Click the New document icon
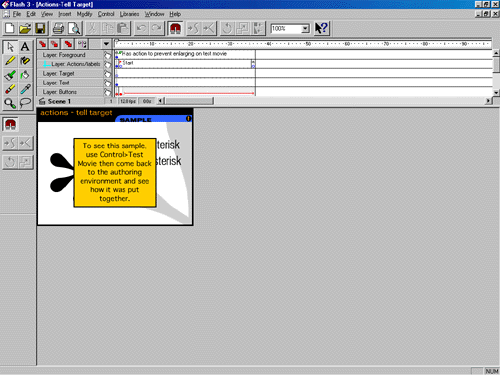The image size is (500, 375). click(x=10, y=28)
